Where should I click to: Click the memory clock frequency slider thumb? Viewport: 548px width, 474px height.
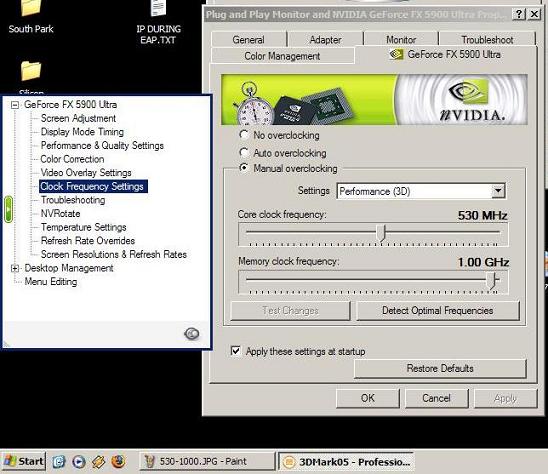coord(492,280)
